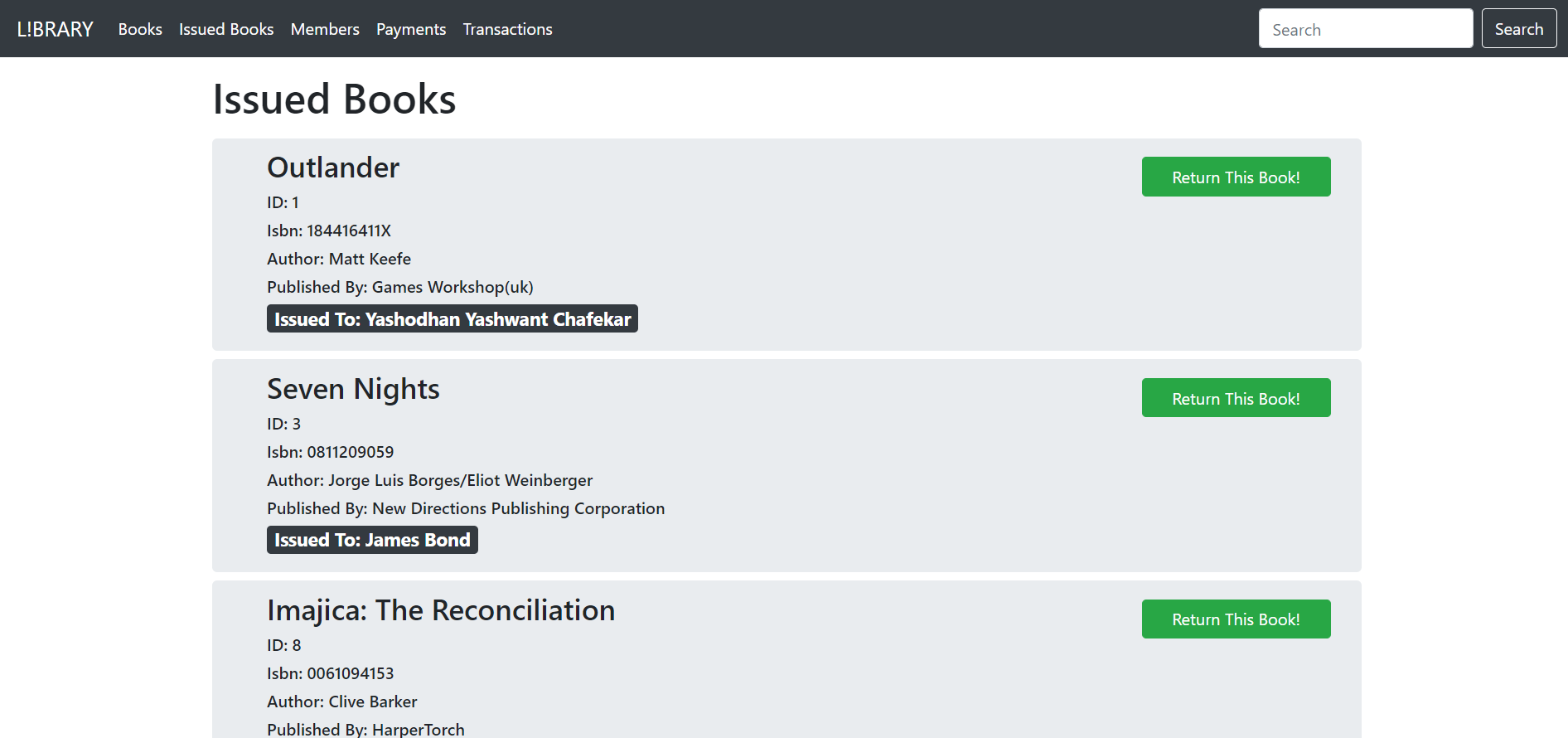Click the ID: 1 line under Outlander

coord(283,202)
